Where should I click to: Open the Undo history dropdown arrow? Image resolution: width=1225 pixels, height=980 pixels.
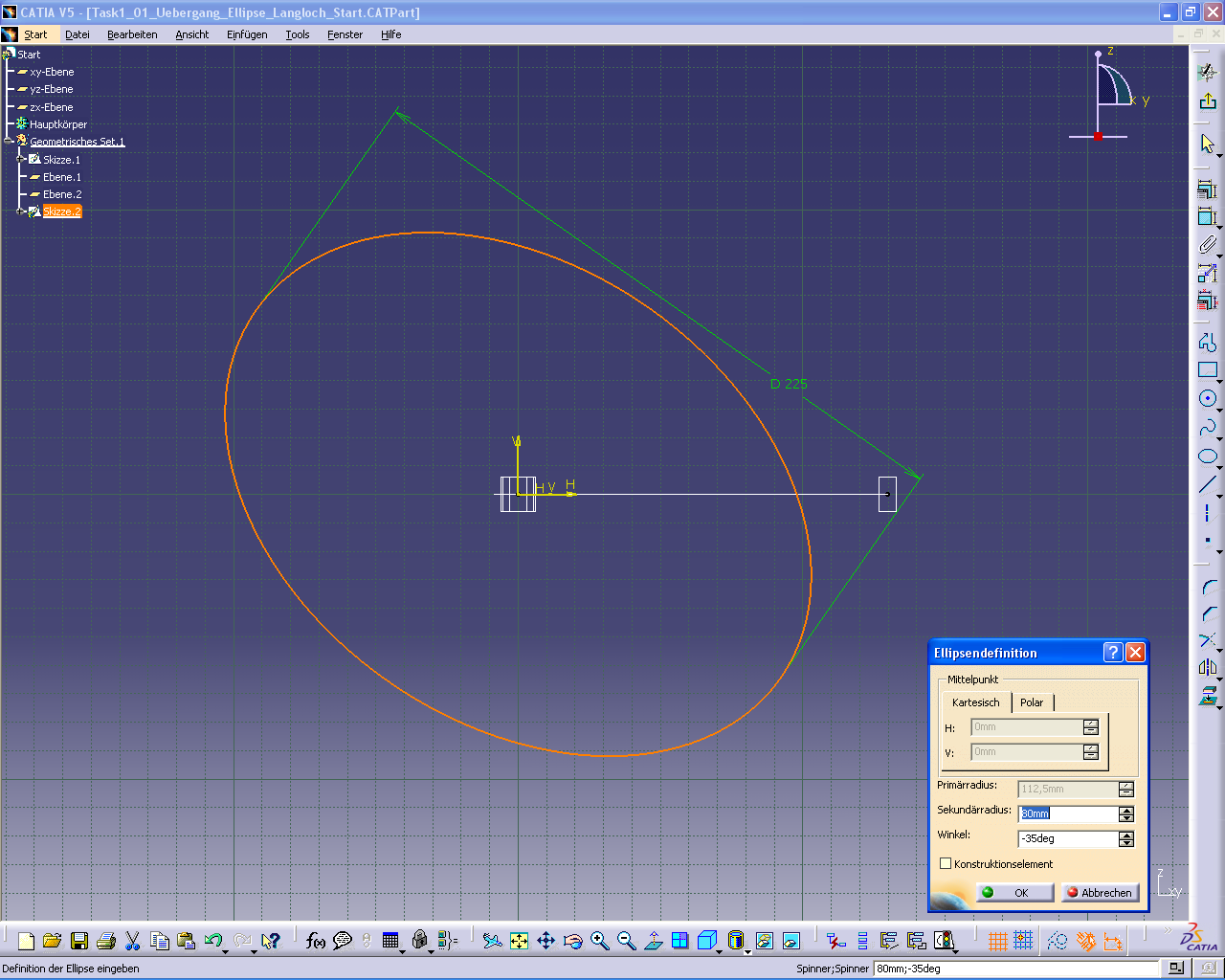point(226,950)
